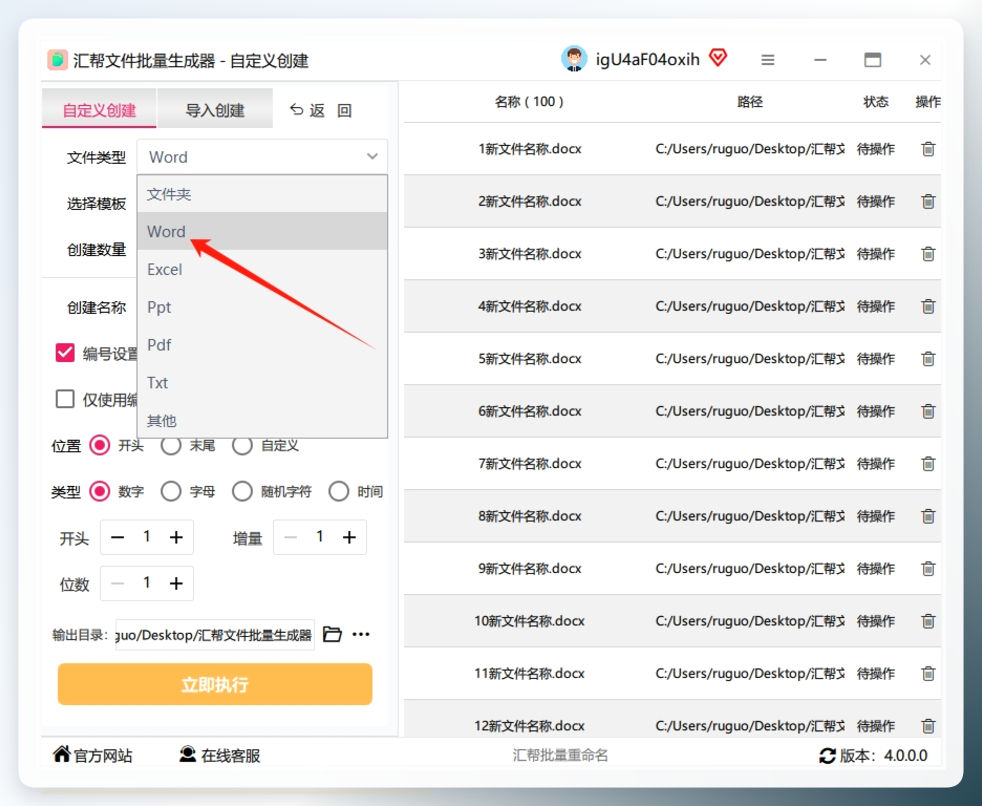Click 路径 column header

point(750,102)
